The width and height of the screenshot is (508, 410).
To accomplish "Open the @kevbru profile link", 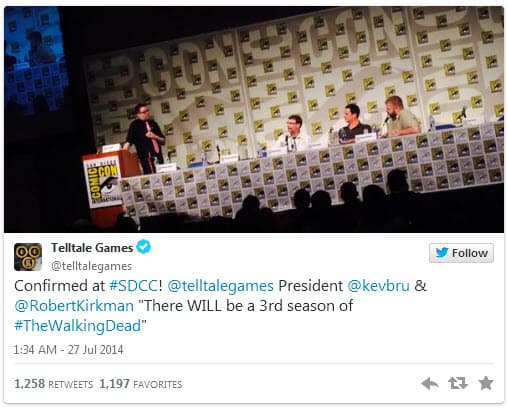I will point(378,286).
